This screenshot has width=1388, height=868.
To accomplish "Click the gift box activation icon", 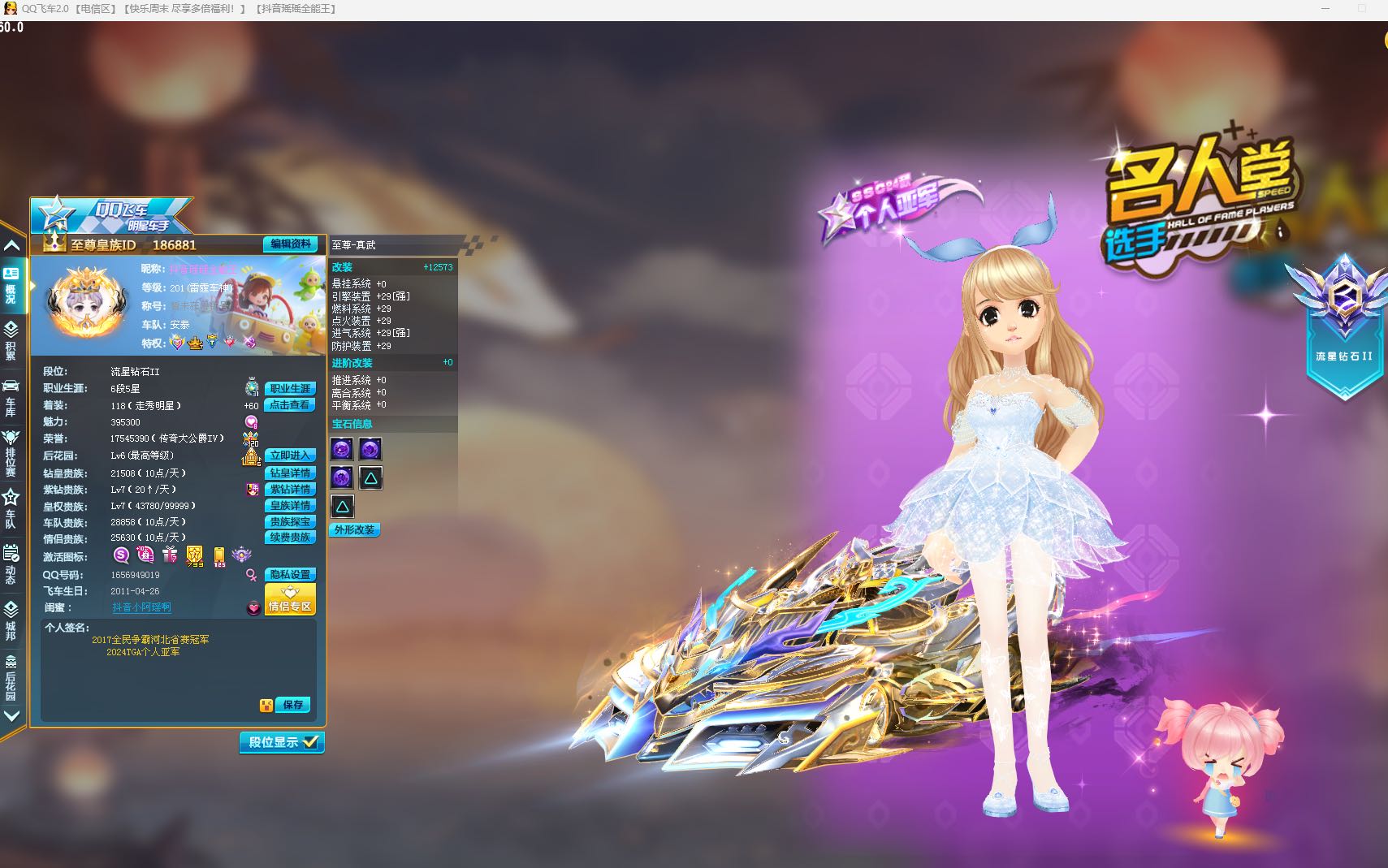I will click(169, 555).
